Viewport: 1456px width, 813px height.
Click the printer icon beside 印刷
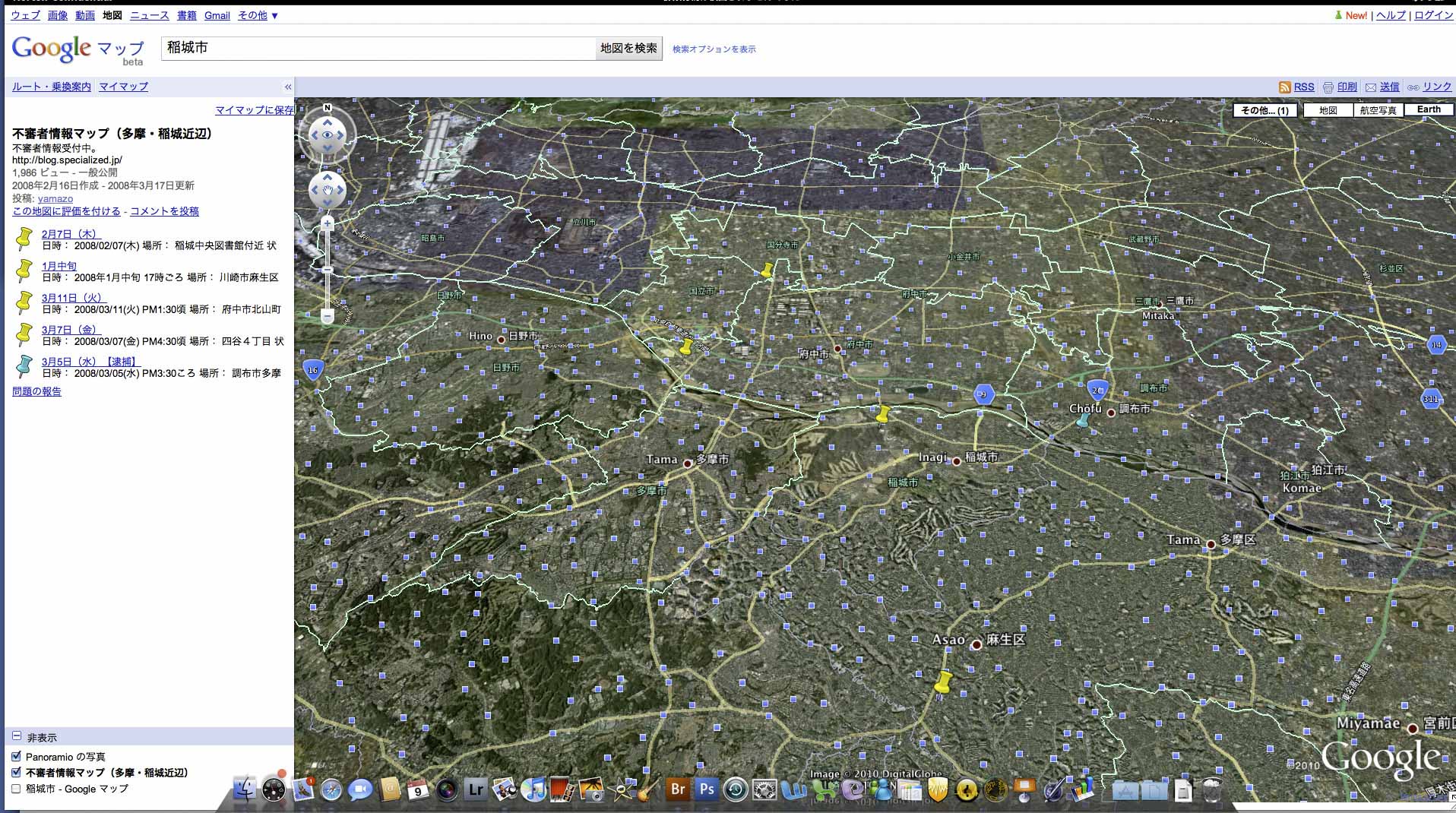click(1328, 87)
